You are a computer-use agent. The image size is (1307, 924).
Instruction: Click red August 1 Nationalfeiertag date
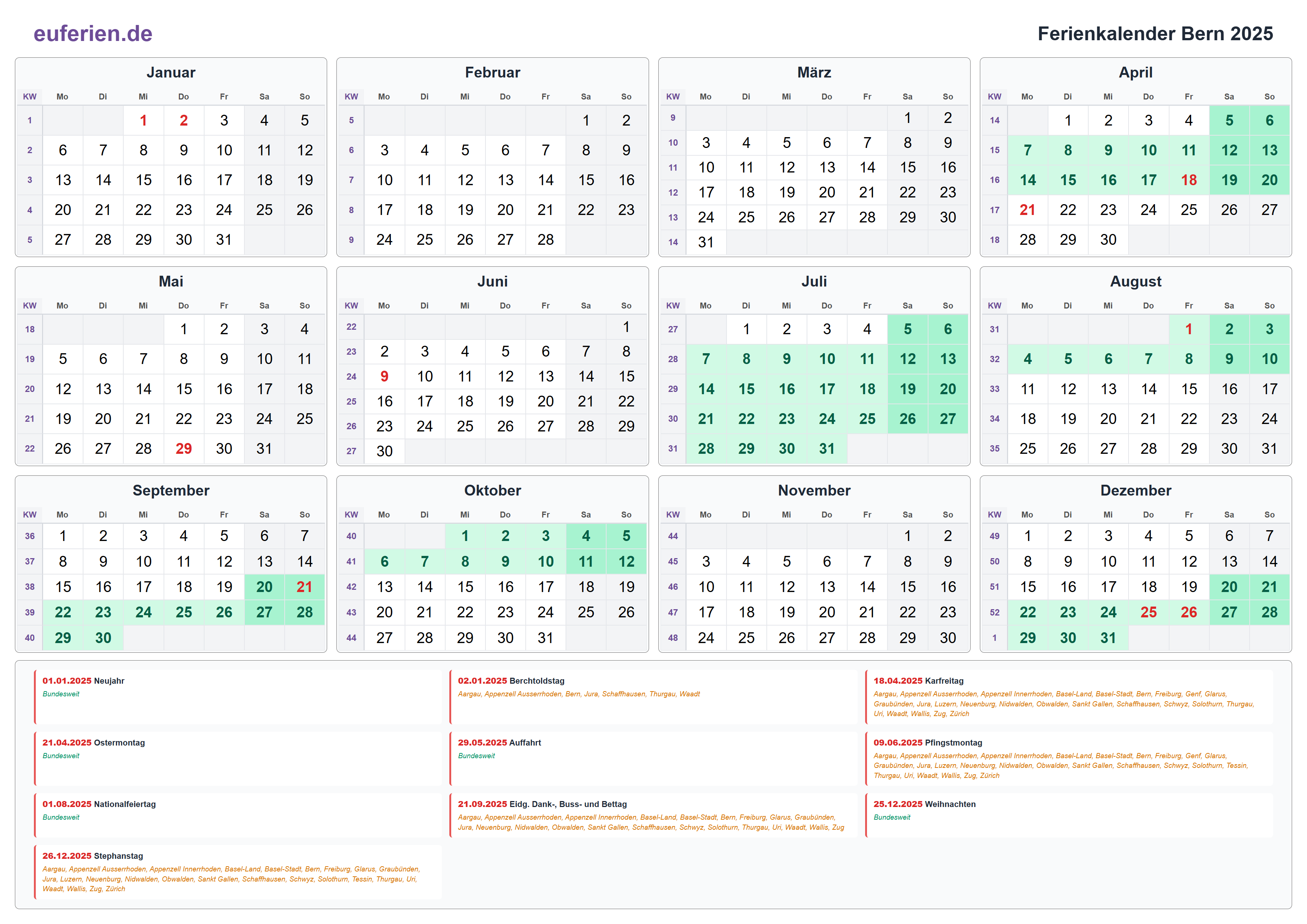point(1189,329)
